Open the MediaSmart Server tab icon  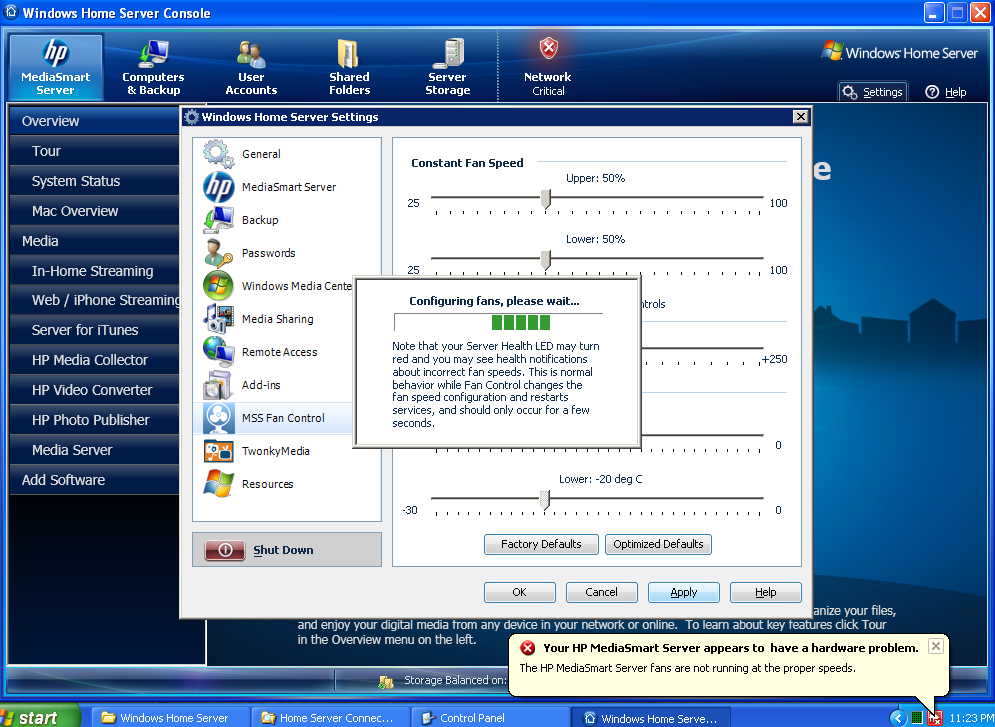(56, 53)
